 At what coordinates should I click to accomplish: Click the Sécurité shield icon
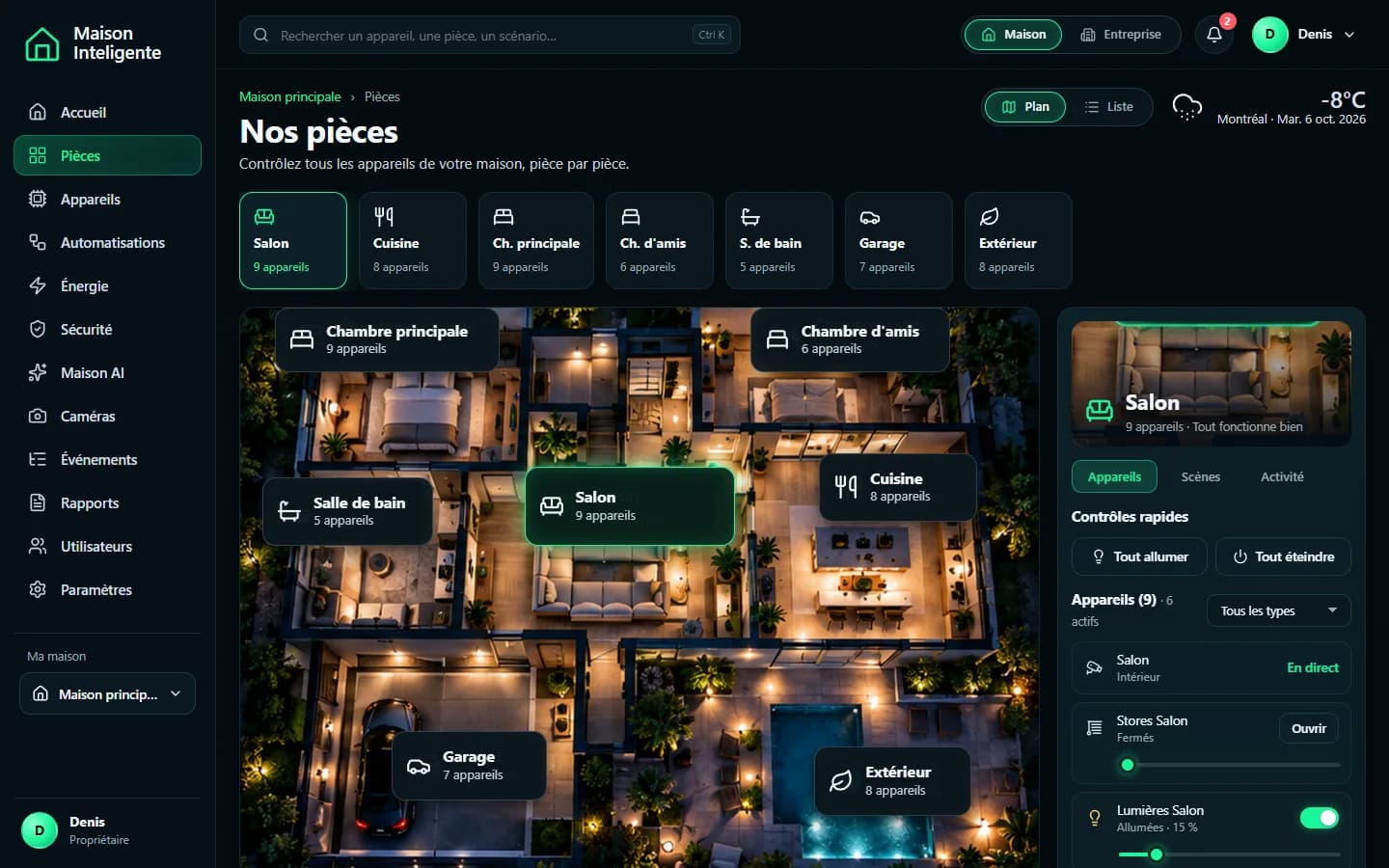click(x=38, y=329)
